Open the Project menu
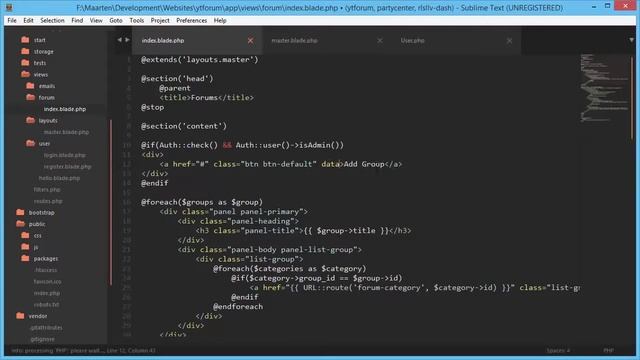This screenshot has height=360, width=640. (160, 20)
